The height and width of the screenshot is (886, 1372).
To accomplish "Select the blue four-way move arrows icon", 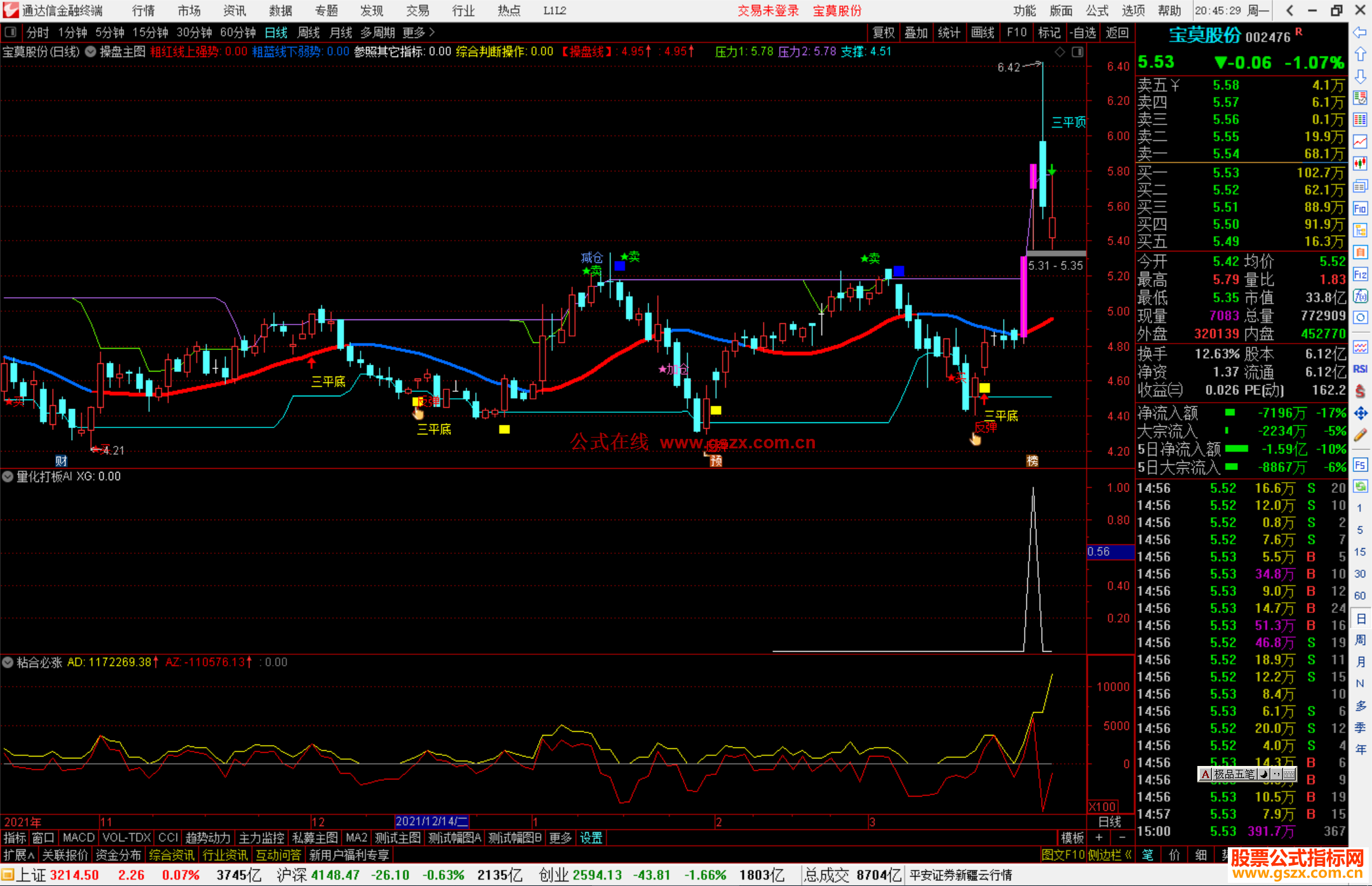I will coord(1360,413).
